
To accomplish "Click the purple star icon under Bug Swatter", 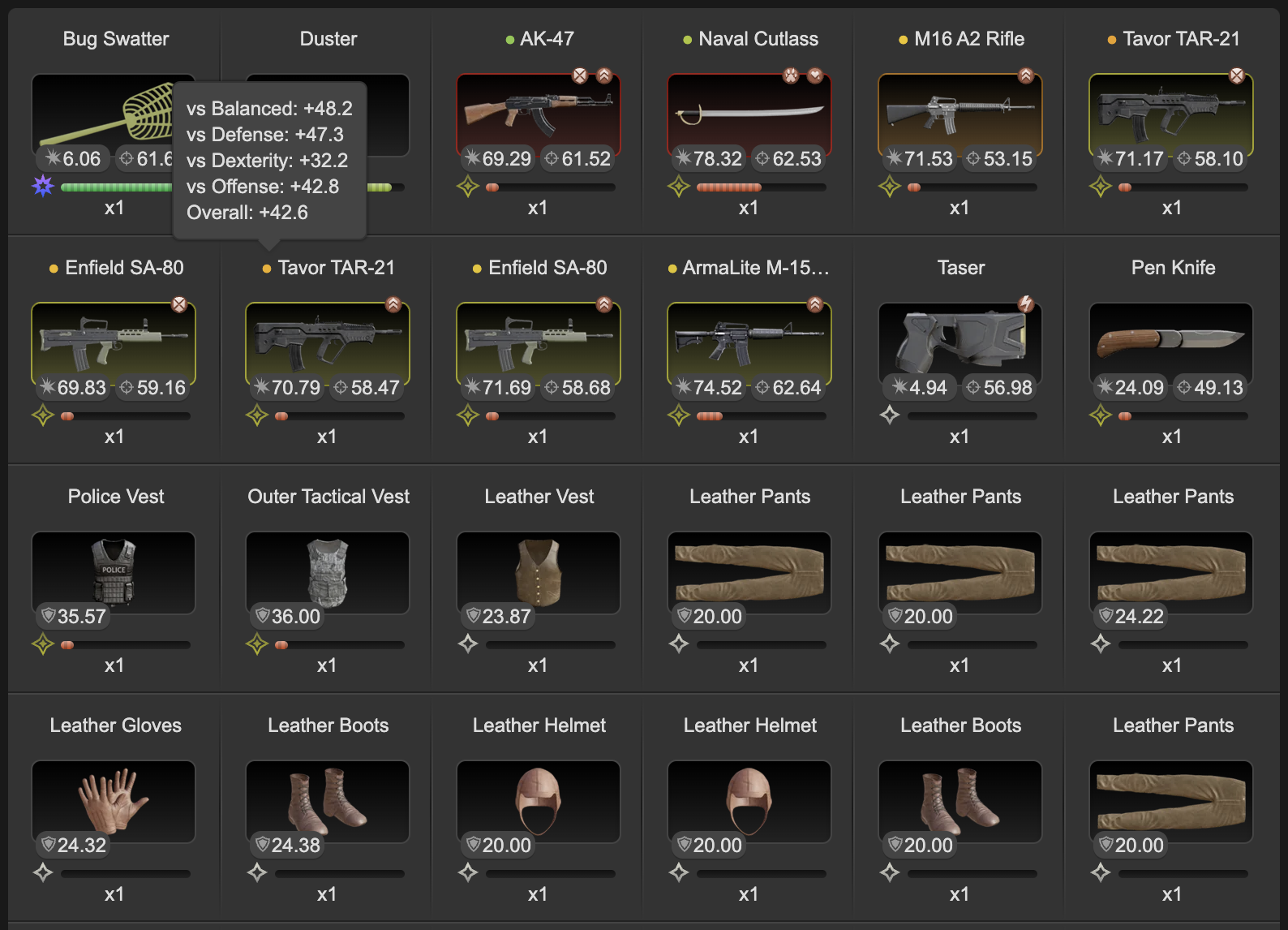I will (x=43, y=187).
